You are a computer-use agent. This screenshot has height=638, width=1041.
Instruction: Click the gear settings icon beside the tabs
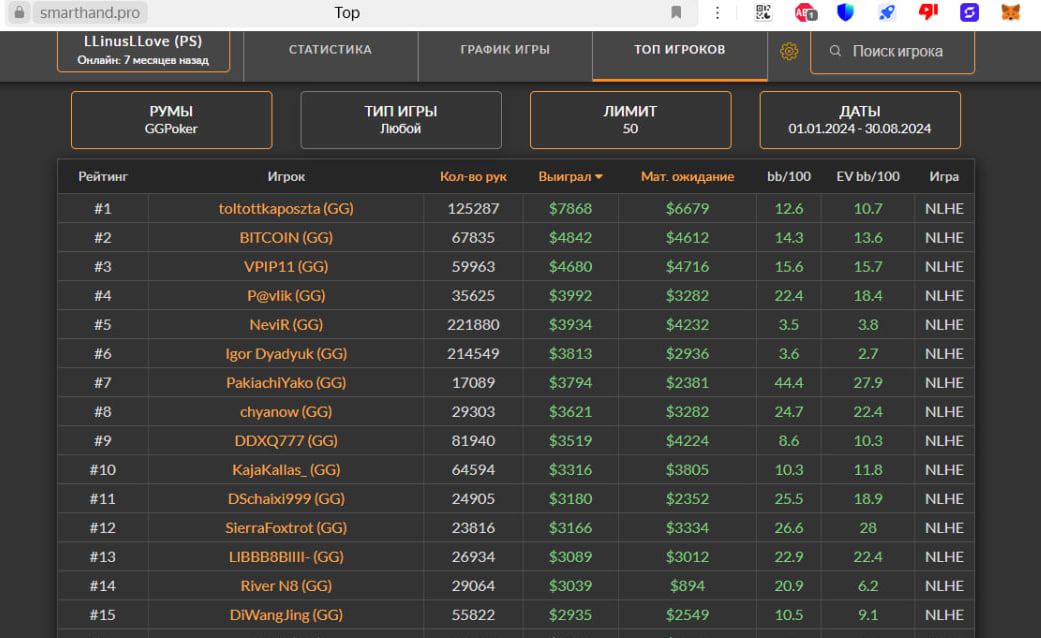789,51
